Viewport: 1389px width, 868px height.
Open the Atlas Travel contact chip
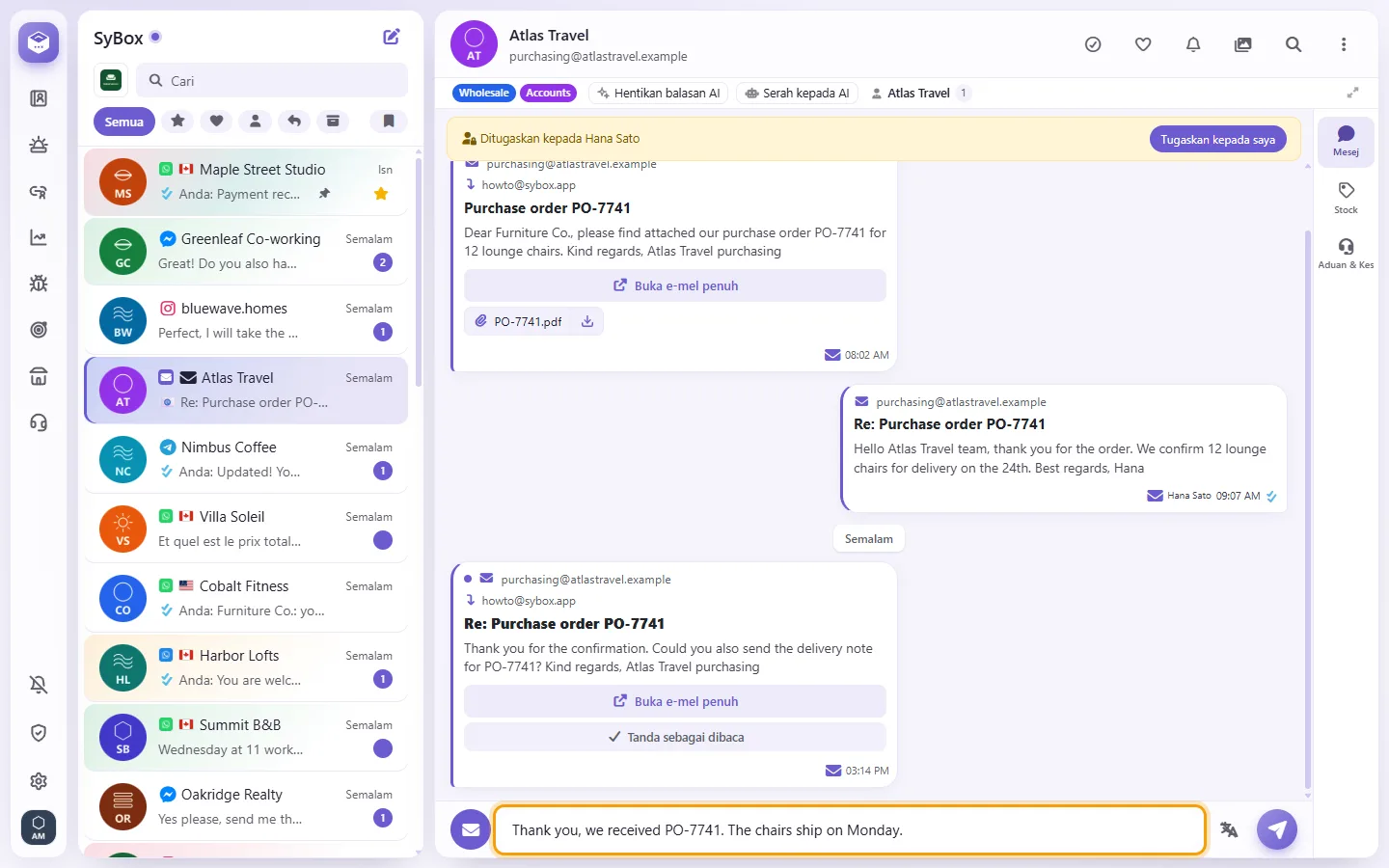click(920, 93)
